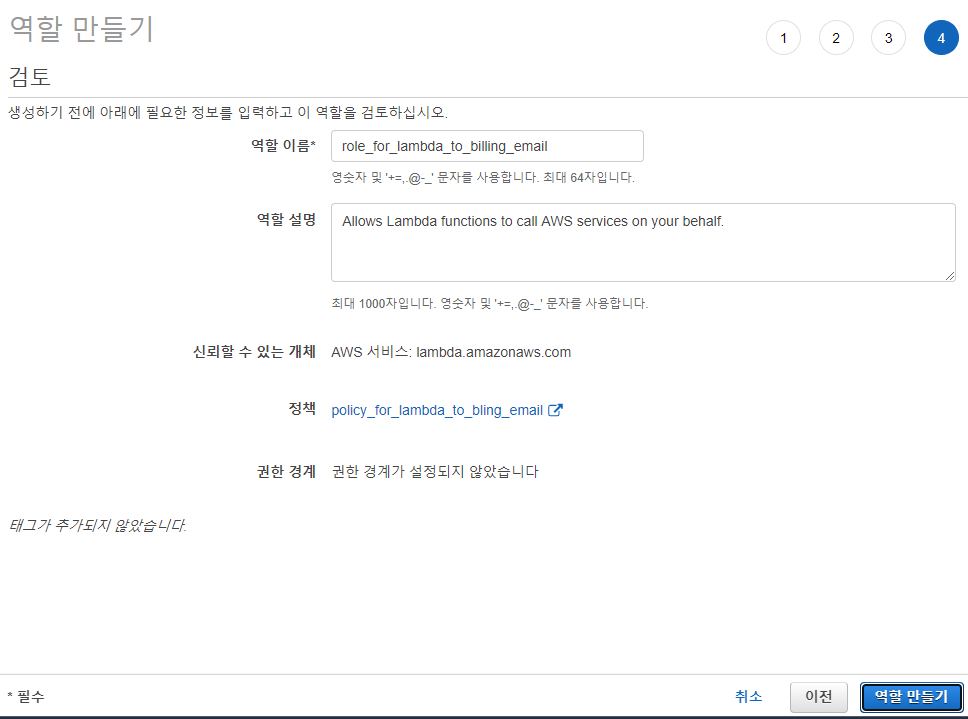Open the policy_for_lambda_to_bling_email policy link
The height and width of the screenshot is (719, 968).
pyautogui.click(x=437, y=410)
